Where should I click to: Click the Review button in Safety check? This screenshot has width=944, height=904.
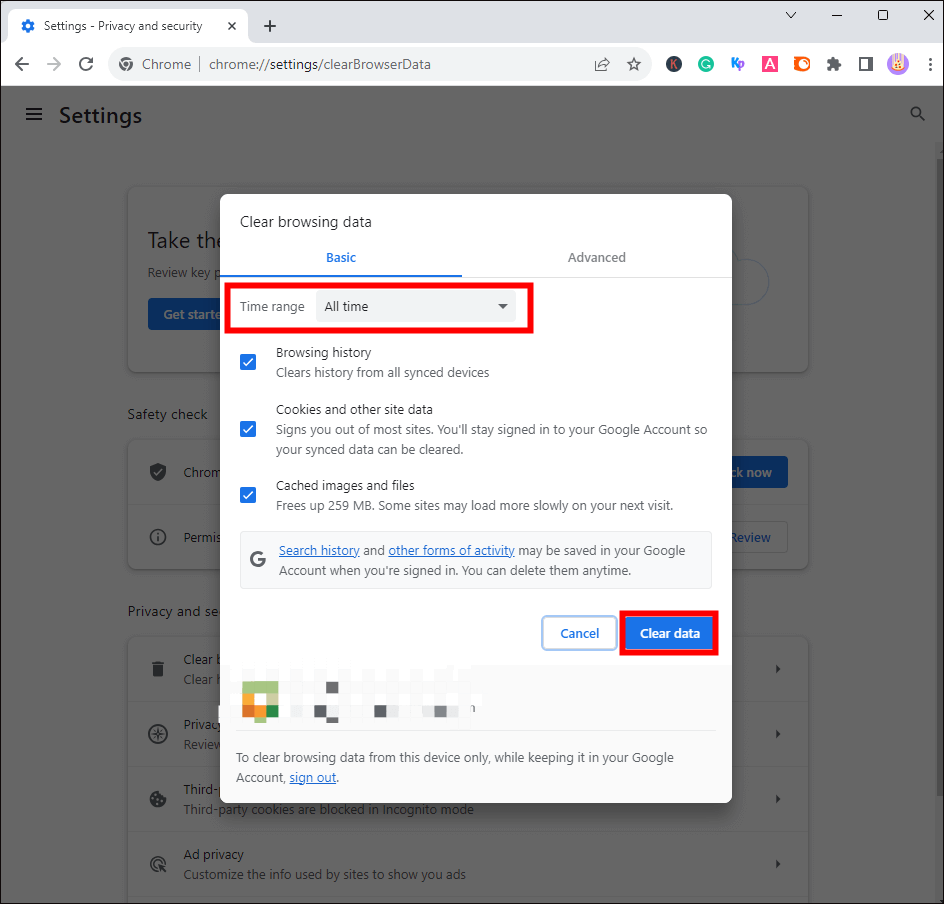click(759, 537)
